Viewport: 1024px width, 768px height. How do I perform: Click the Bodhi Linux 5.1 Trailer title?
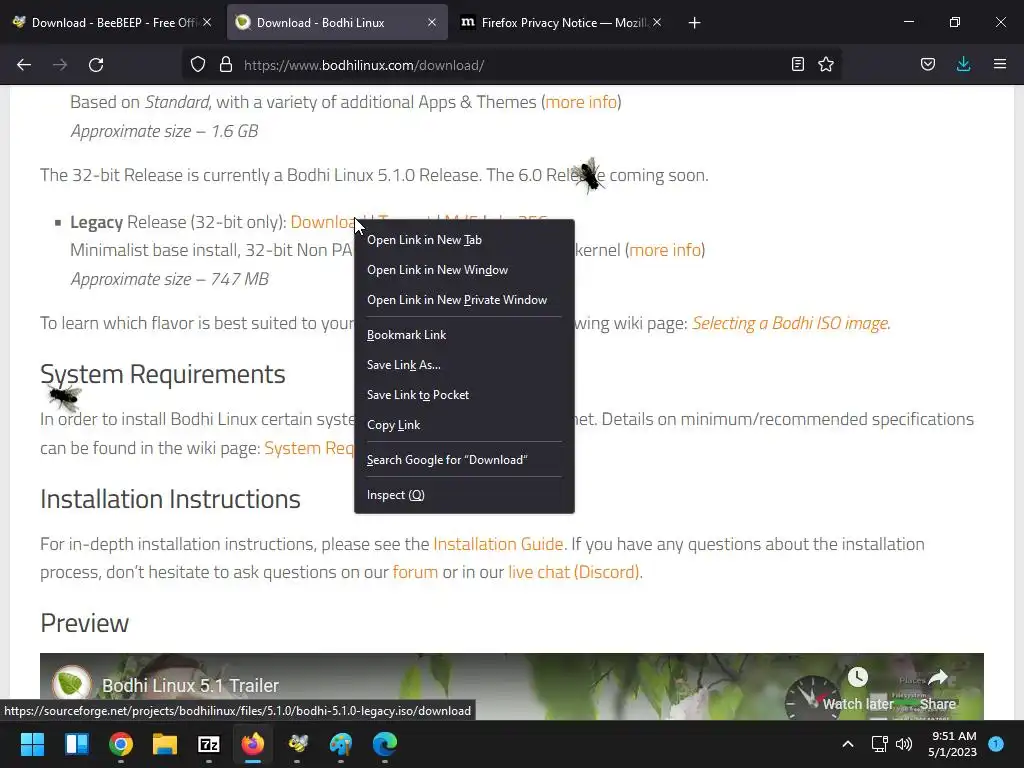(190, 686)
